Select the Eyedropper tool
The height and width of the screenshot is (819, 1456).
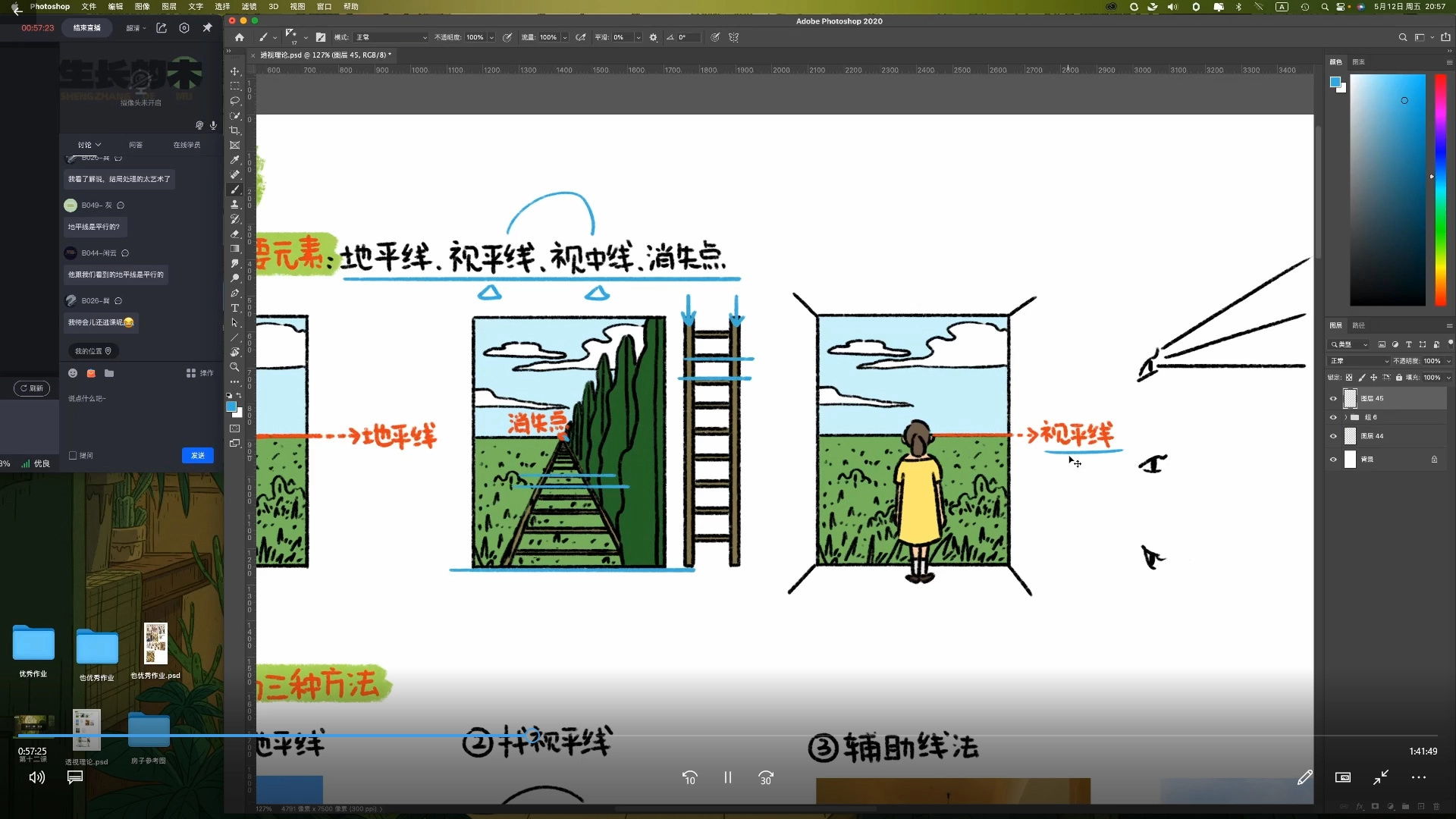[x=235, y=160]
